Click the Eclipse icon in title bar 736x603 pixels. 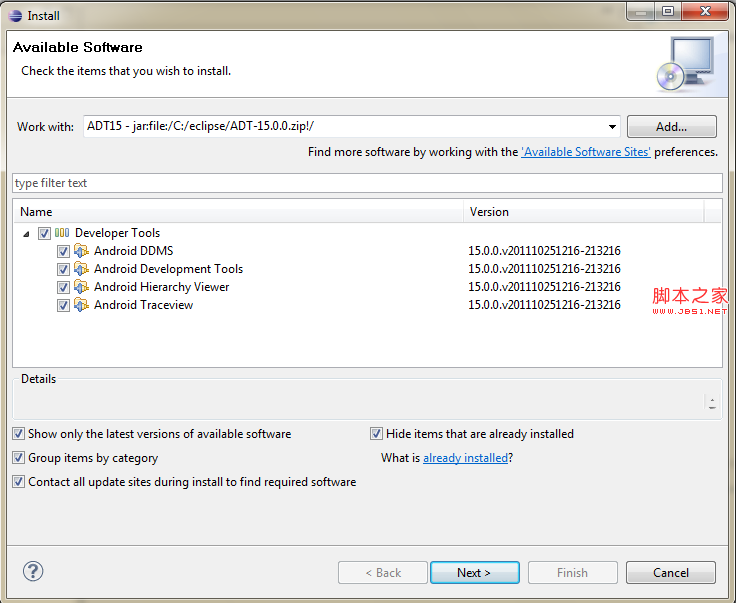point(14,14)
